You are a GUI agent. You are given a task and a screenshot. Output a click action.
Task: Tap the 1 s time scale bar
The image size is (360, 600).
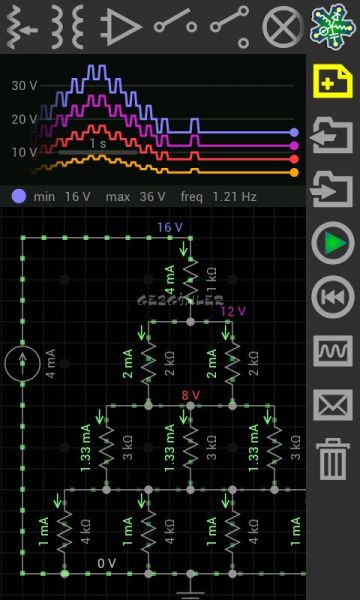click(x=98, y=147)
